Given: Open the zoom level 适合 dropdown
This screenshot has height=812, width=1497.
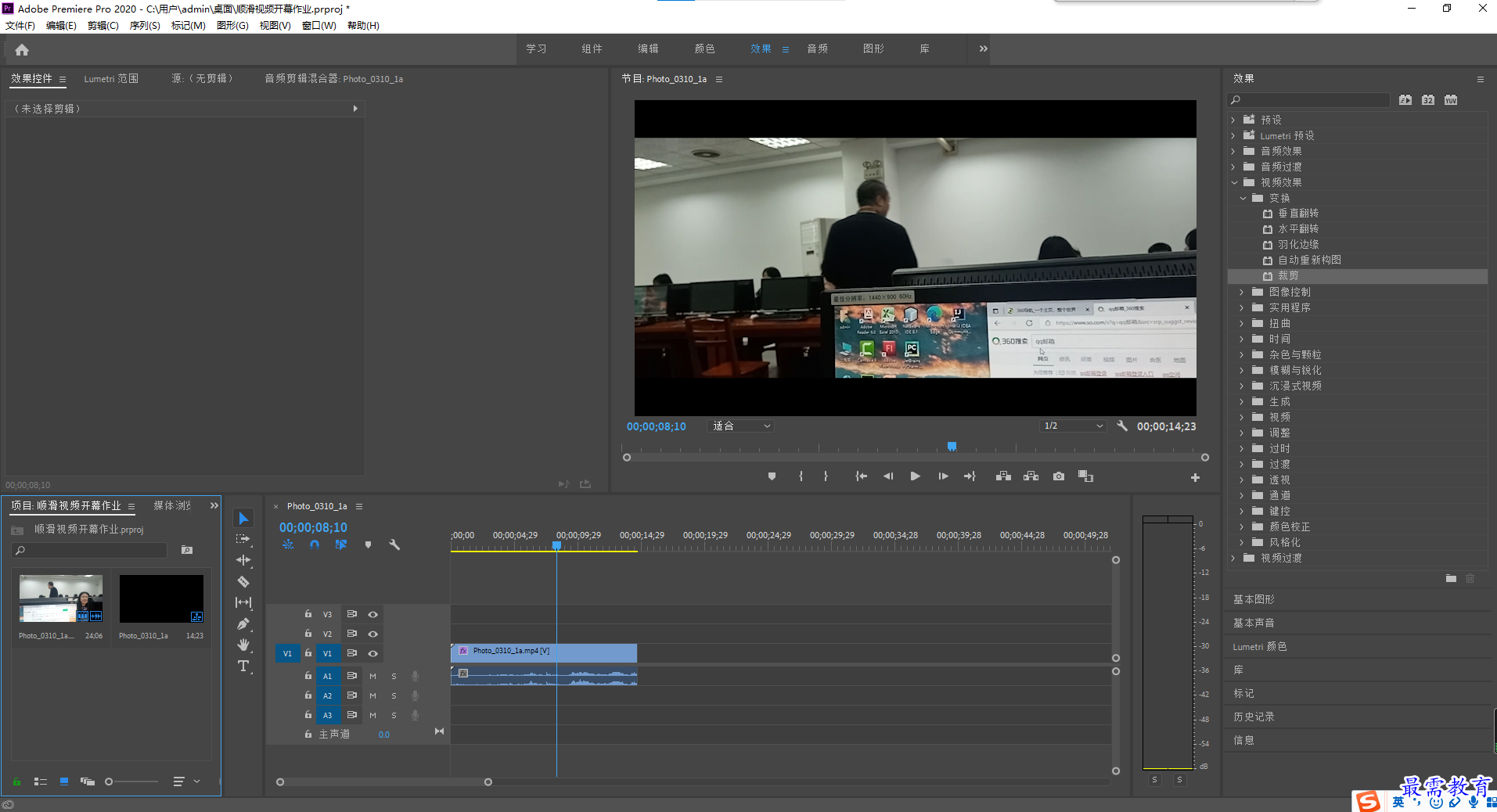Looking at the screenshot, I should click(740, 426).
